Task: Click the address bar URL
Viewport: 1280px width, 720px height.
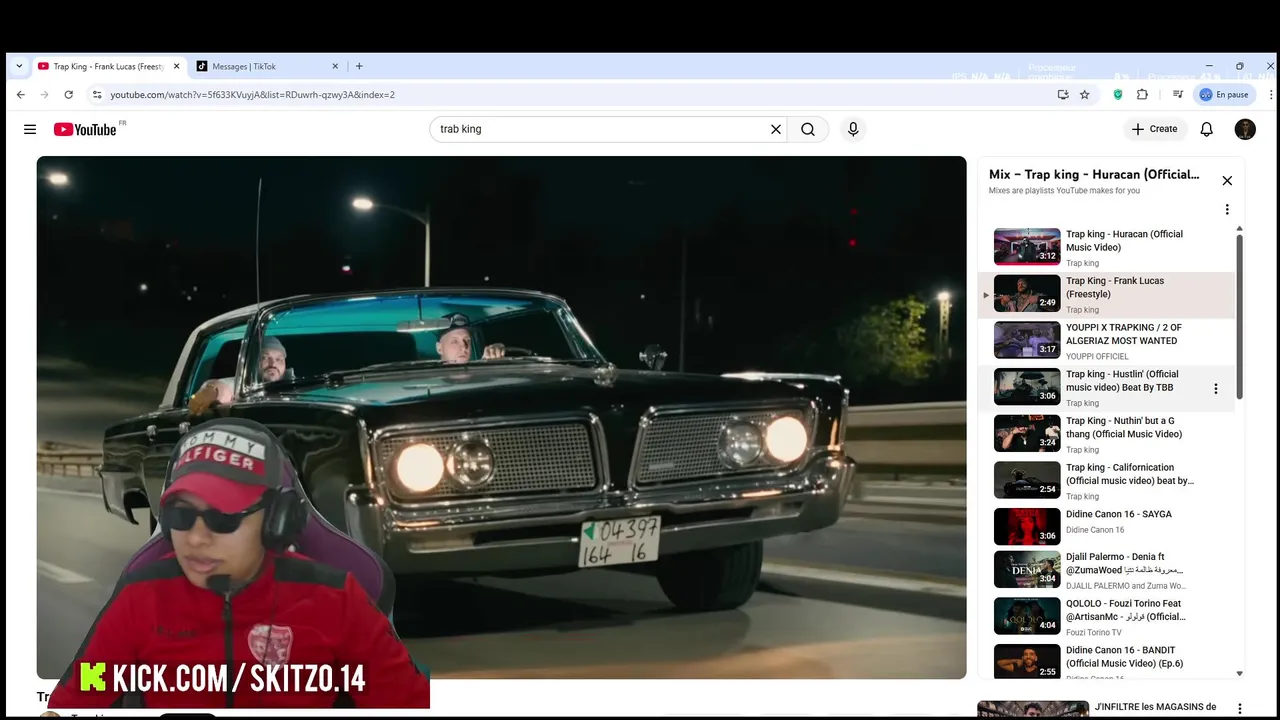Action: point(252,94)
